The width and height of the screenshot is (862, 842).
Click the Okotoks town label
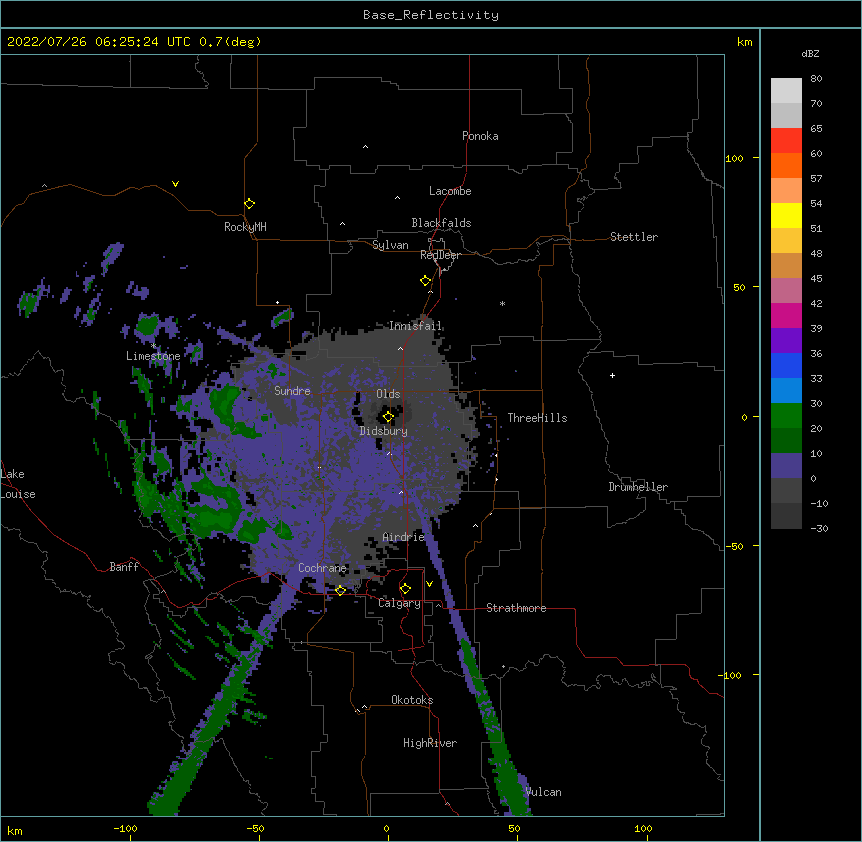[412, 700]
